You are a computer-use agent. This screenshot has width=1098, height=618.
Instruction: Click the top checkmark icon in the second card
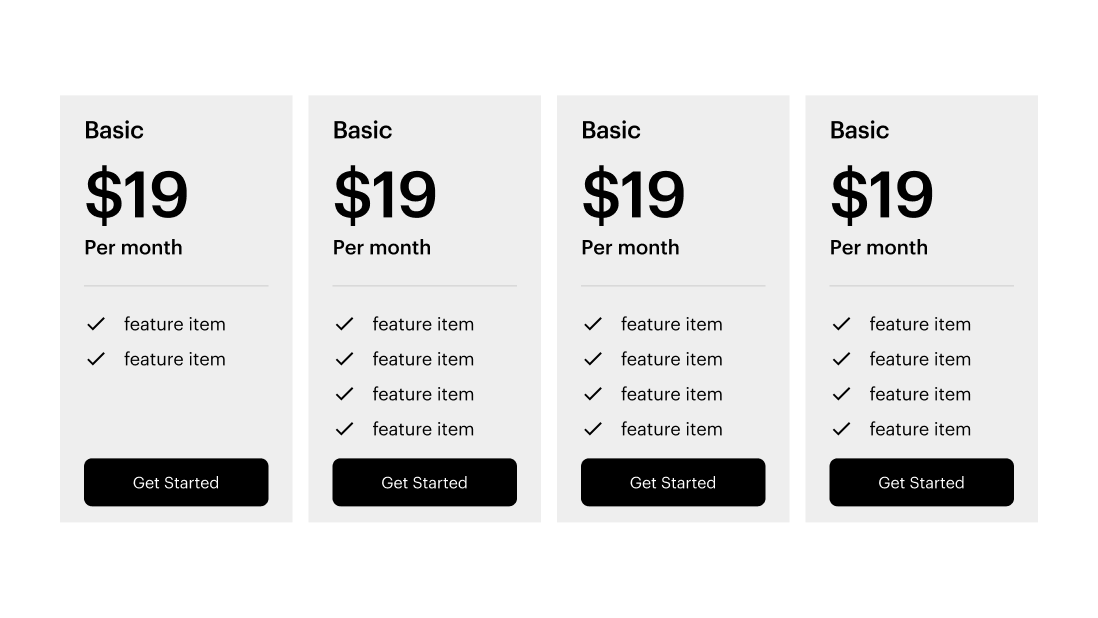tap(345, 324)
